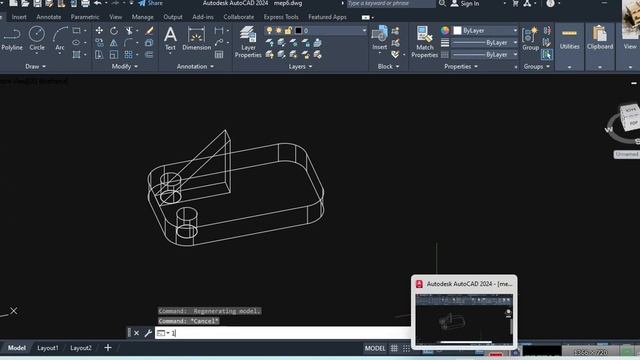Image resolution: width=640 pixels, height=360 pixels.
Task: Expand the Draw panel dropdown
Action: coord(36,67)
